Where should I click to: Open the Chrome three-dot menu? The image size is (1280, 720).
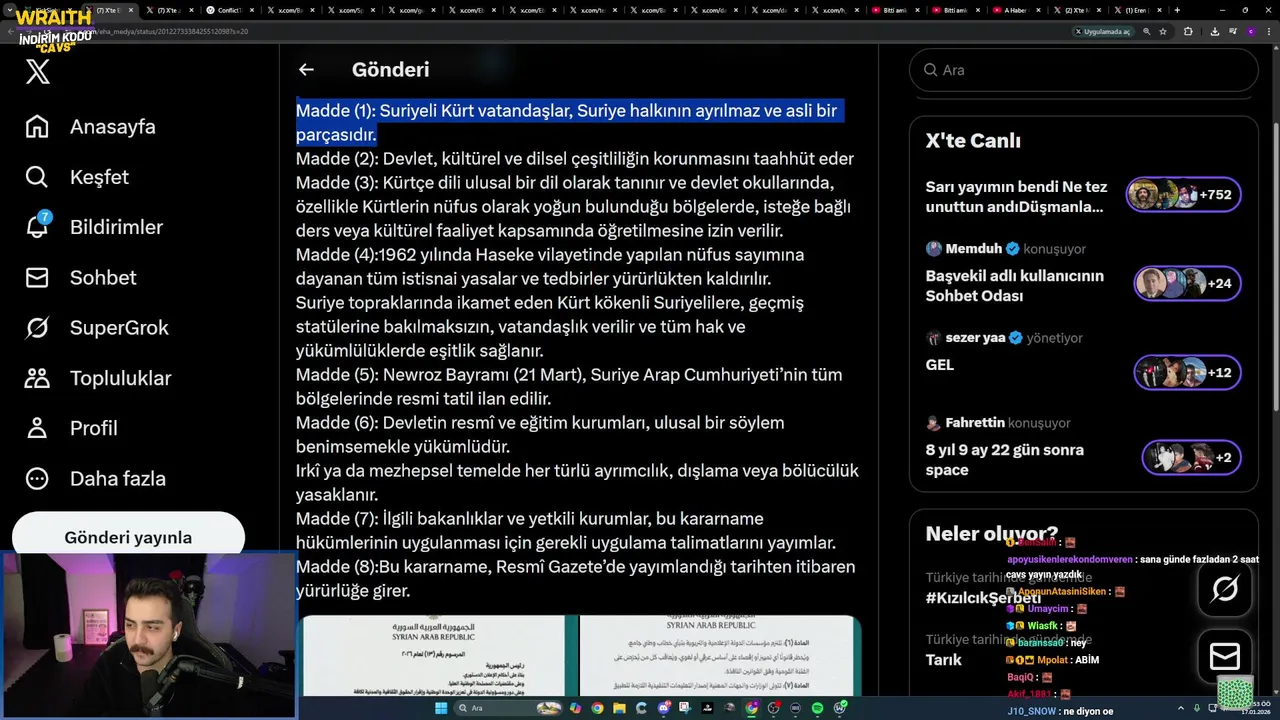pos(1268,31)
